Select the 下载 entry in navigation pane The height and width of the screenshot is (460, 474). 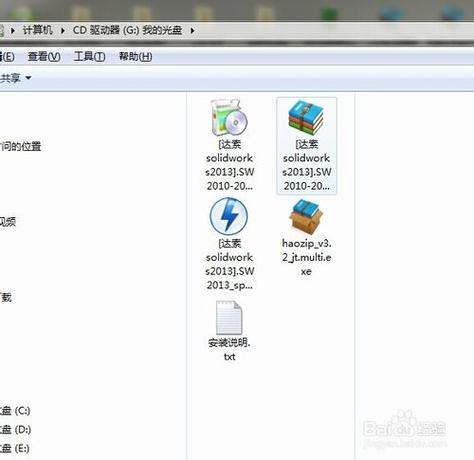[x=6, y=297]
